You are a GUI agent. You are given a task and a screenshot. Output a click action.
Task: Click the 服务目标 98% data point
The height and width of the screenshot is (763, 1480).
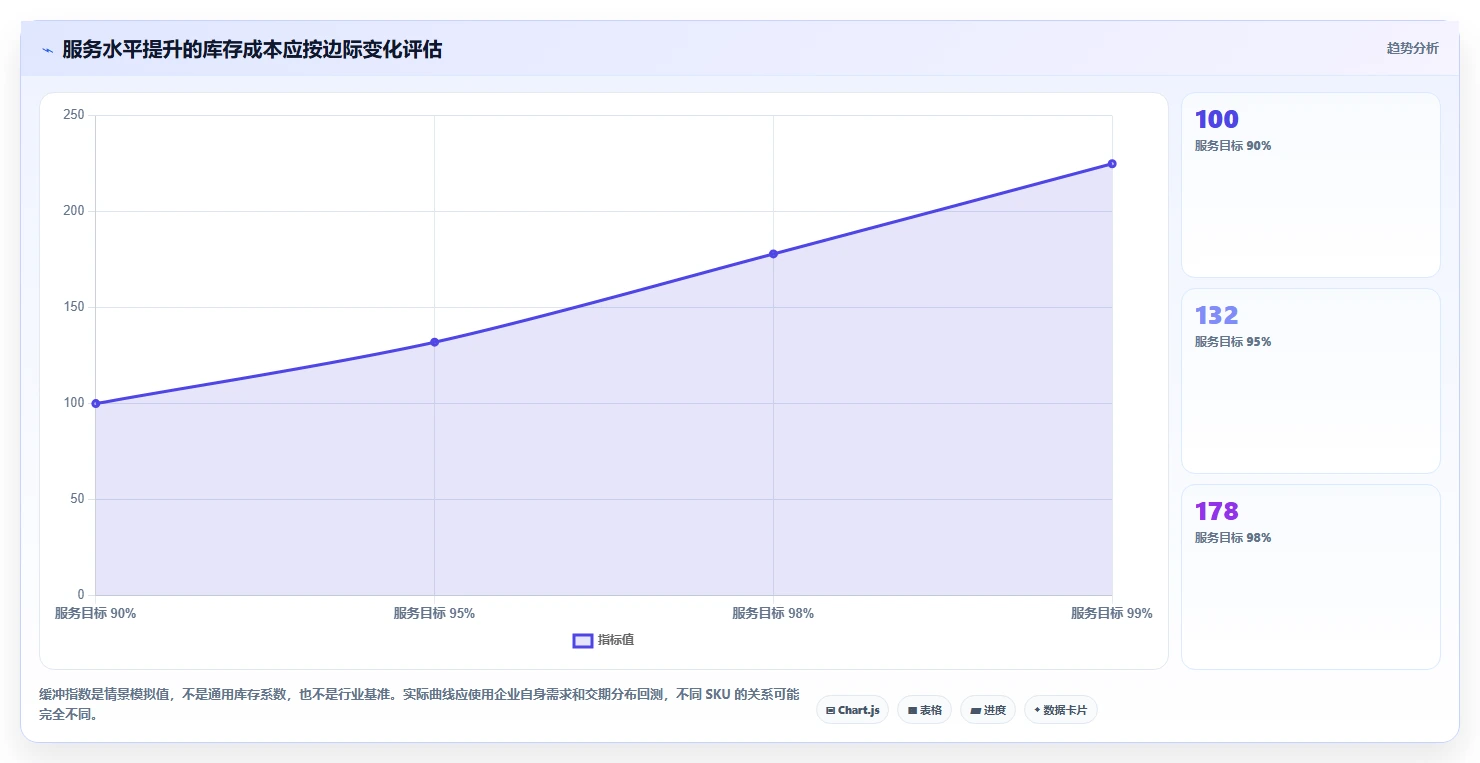click(x=773, y=254)
